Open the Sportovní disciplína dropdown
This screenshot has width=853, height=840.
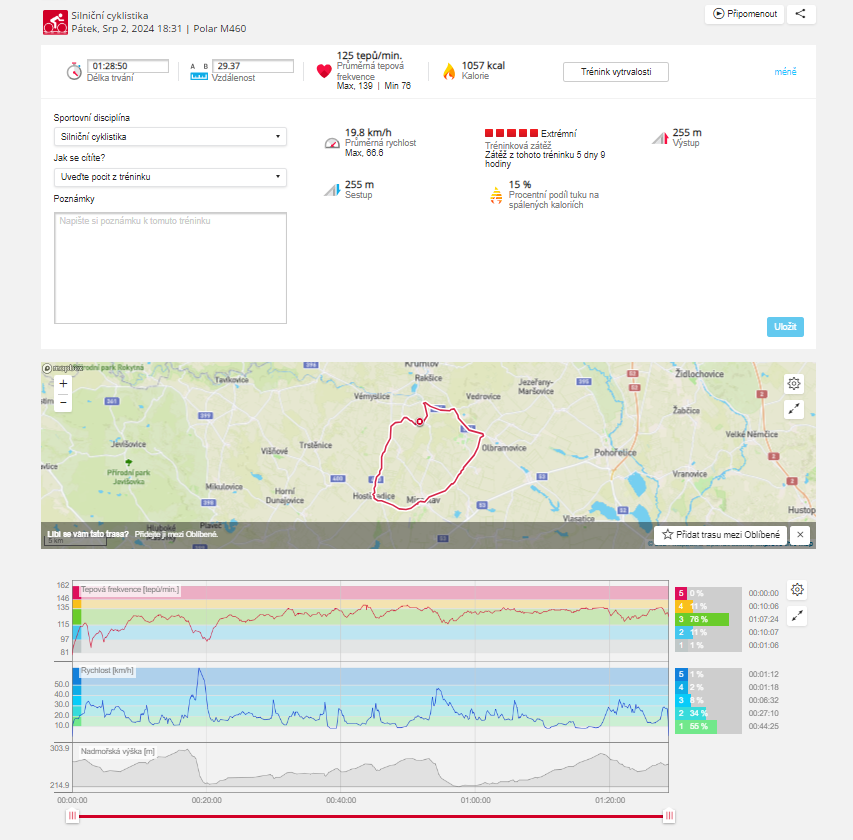coord(170,137)
